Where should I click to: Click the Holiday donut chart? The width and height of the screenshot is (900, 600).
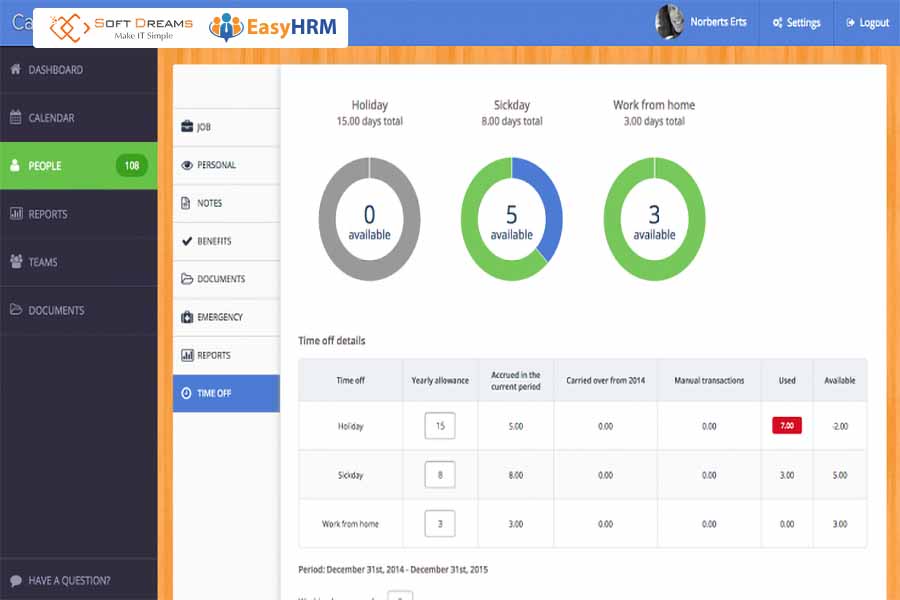tap(369, 219)
